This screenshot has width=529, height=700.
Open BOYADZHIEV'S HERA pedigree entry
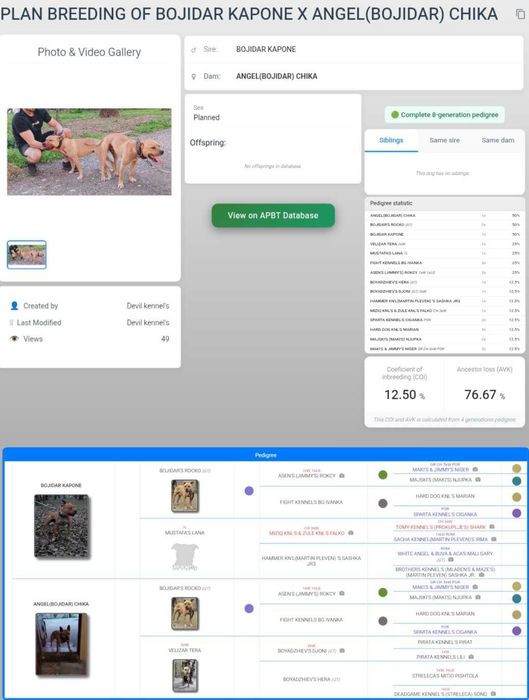coord(311,679)
